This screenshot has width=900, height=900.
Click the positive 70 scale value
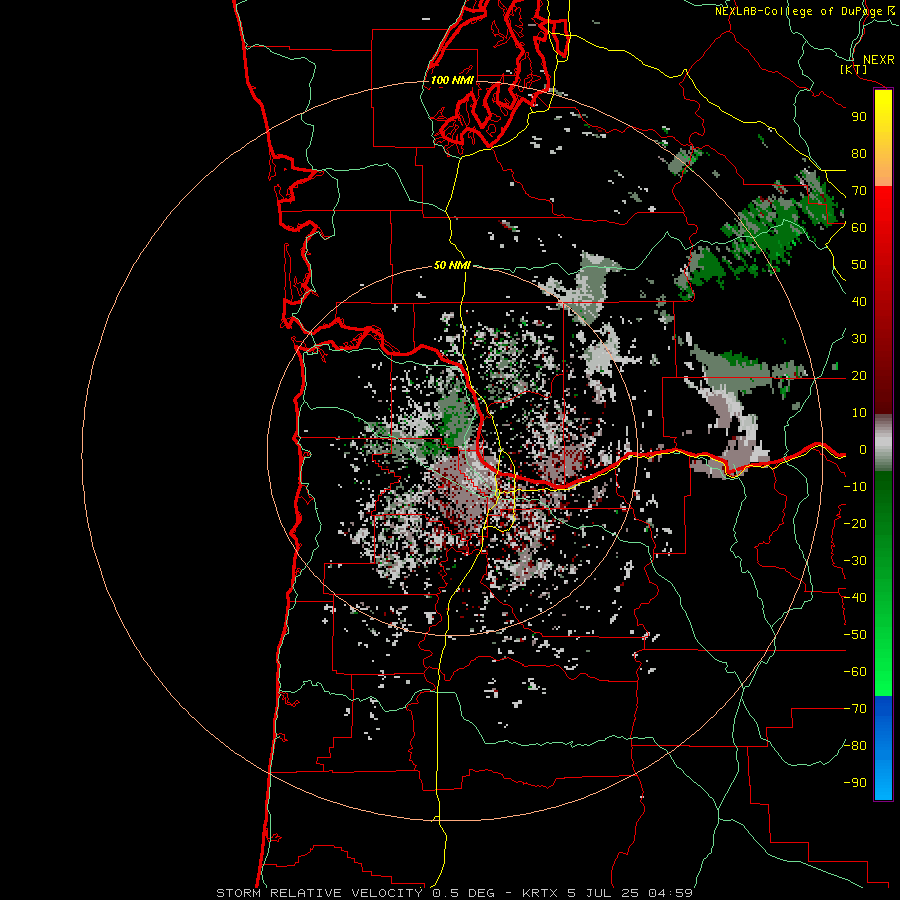859,191
